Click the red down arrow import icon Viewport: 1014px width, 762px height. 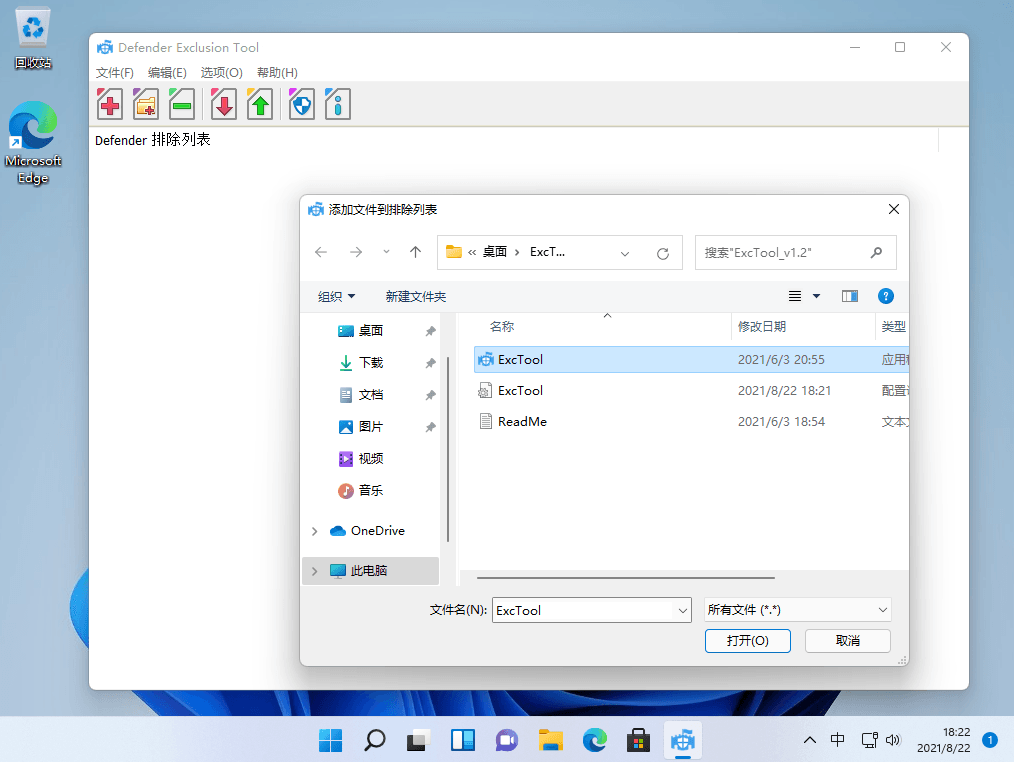tap(224, 103)
